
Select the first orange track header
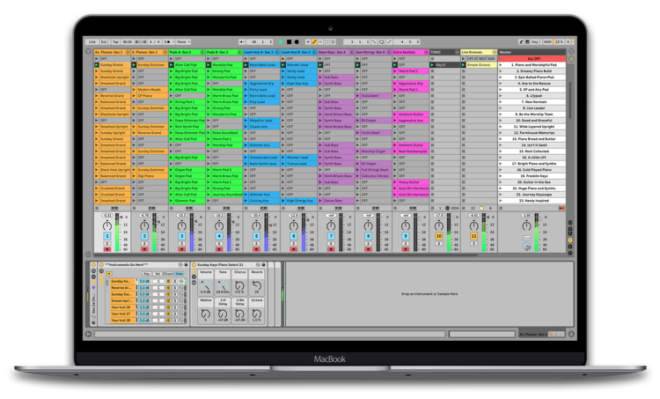112,52
